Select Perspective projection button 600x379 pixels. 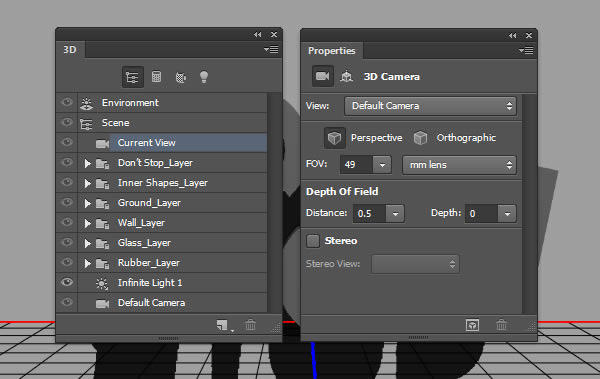pos(334,138)
